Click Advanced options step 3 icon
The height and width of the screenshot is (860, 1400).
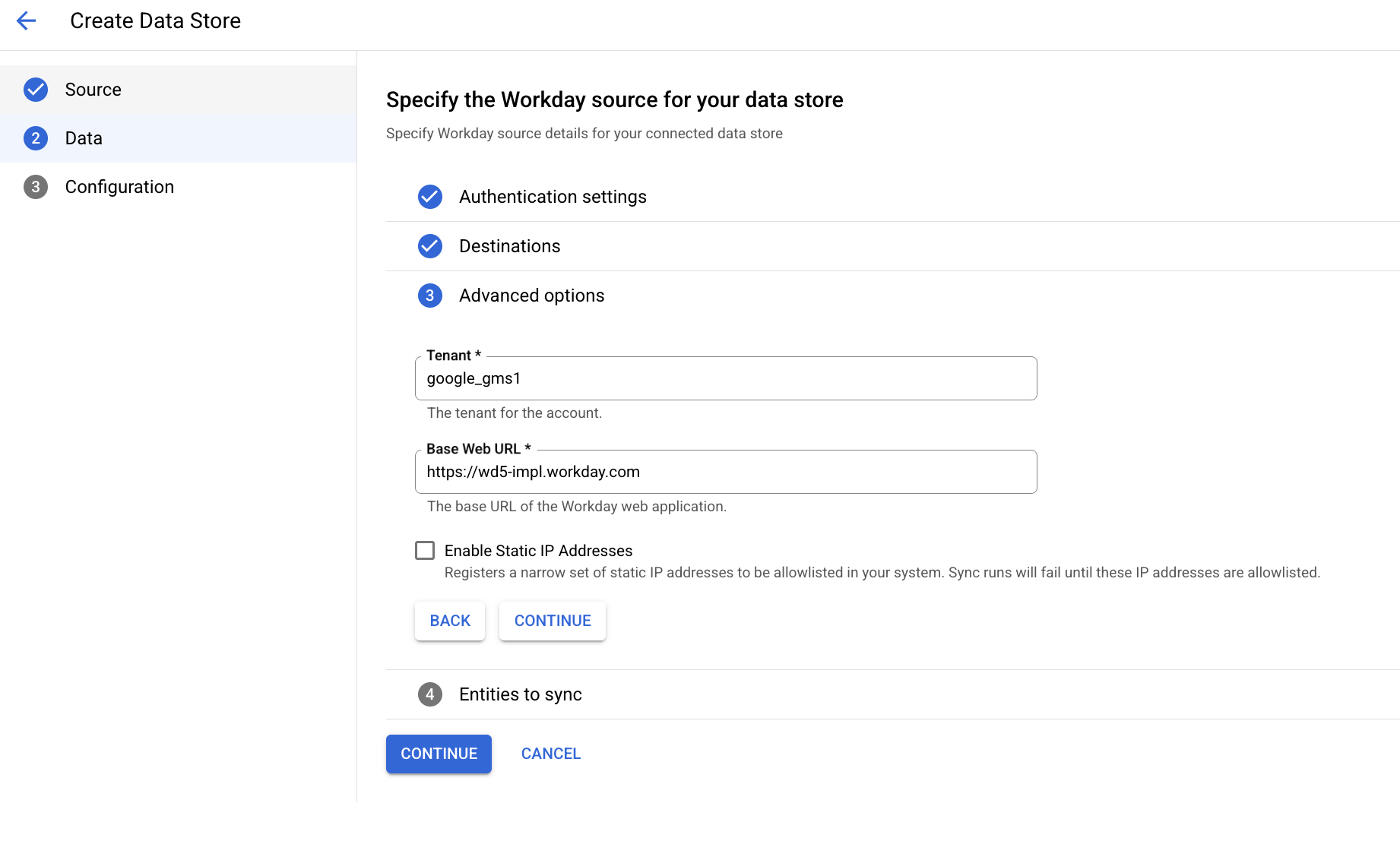coord(430,296)
